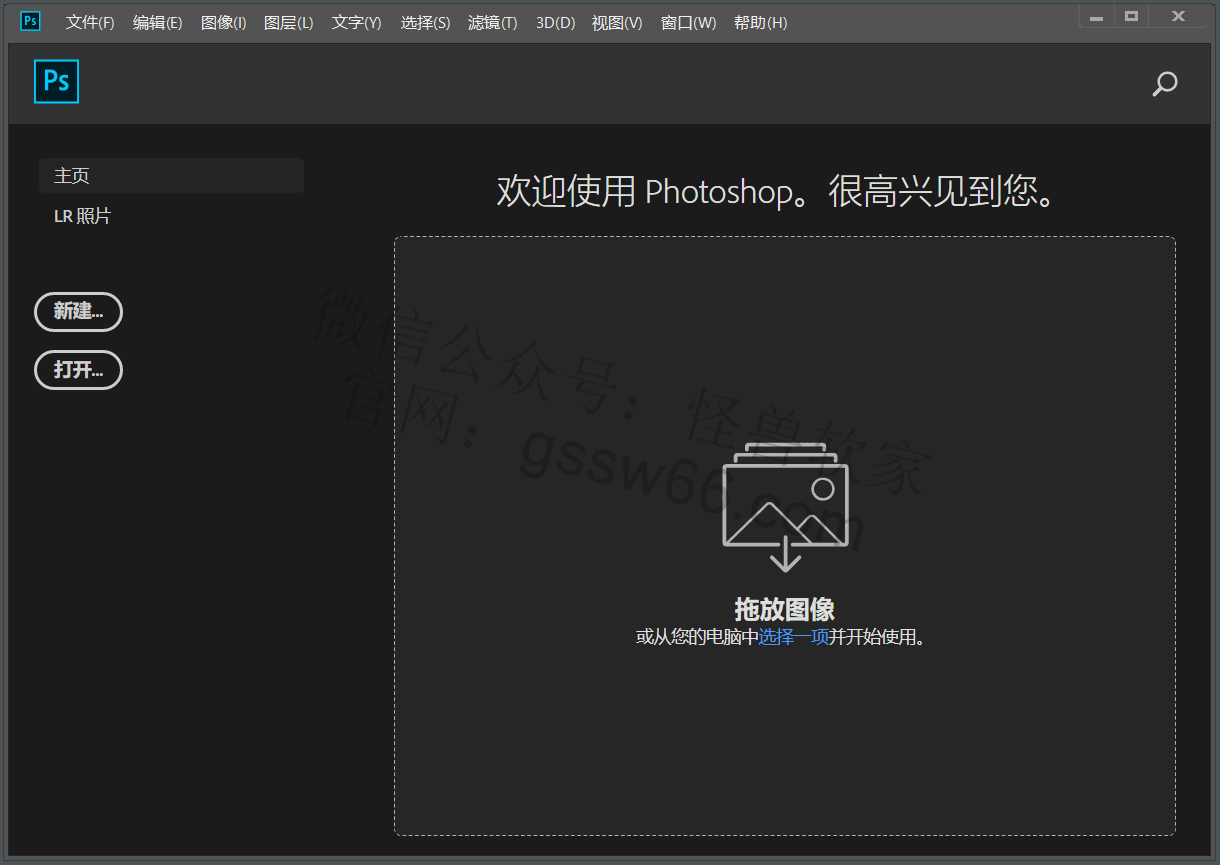This screenshot has height=865, width=1220.
Task: Click the small Ps icon in the title bar
Action: click(x=31, y=21)
